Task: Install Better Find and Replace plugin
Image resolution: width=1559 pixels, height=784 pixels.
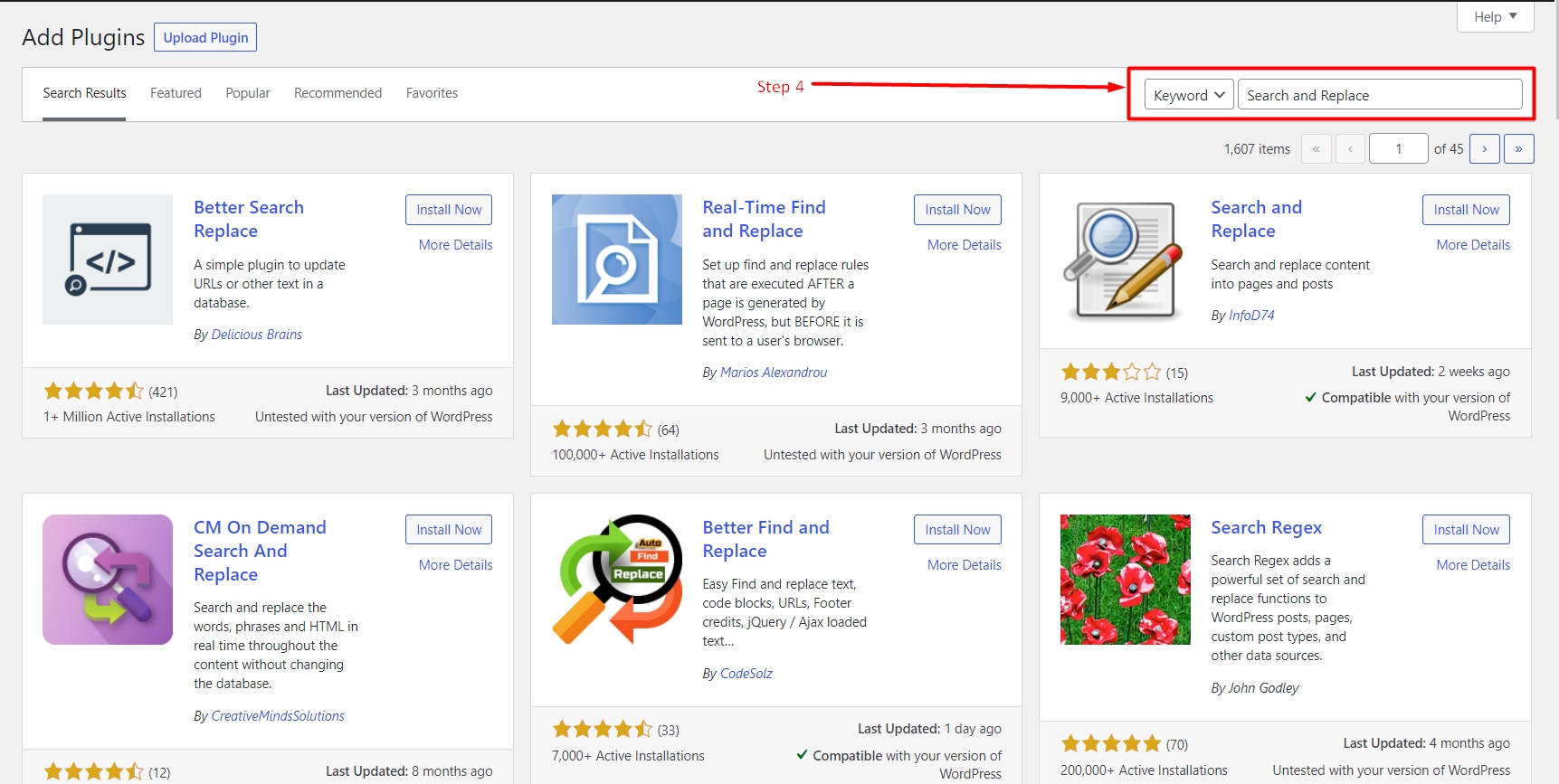Action: 957,530
